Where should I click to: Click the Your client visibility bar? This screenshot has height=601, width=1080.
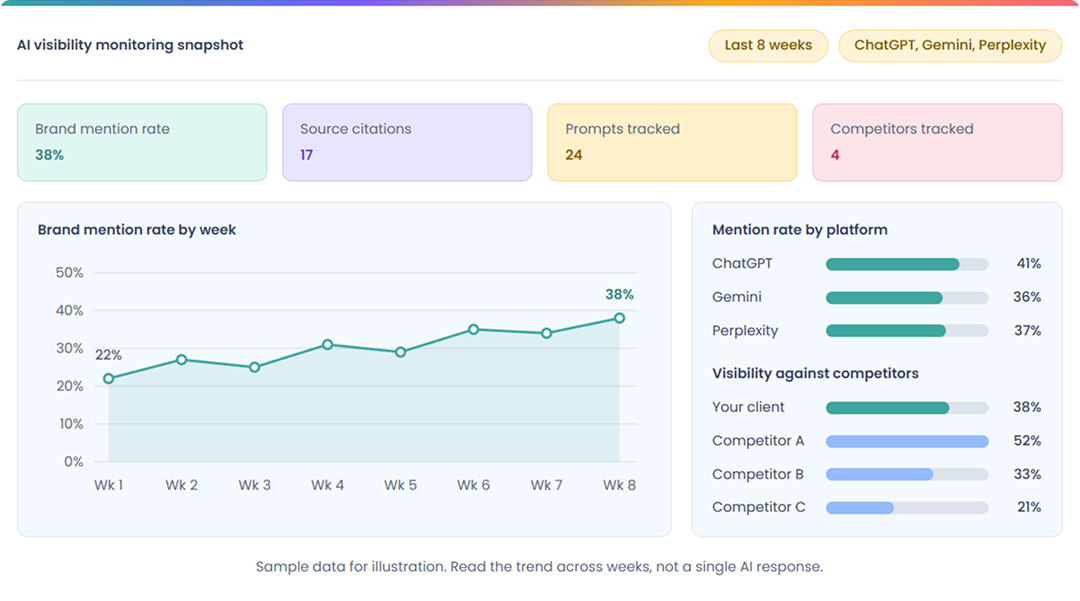tap(907, 408)
